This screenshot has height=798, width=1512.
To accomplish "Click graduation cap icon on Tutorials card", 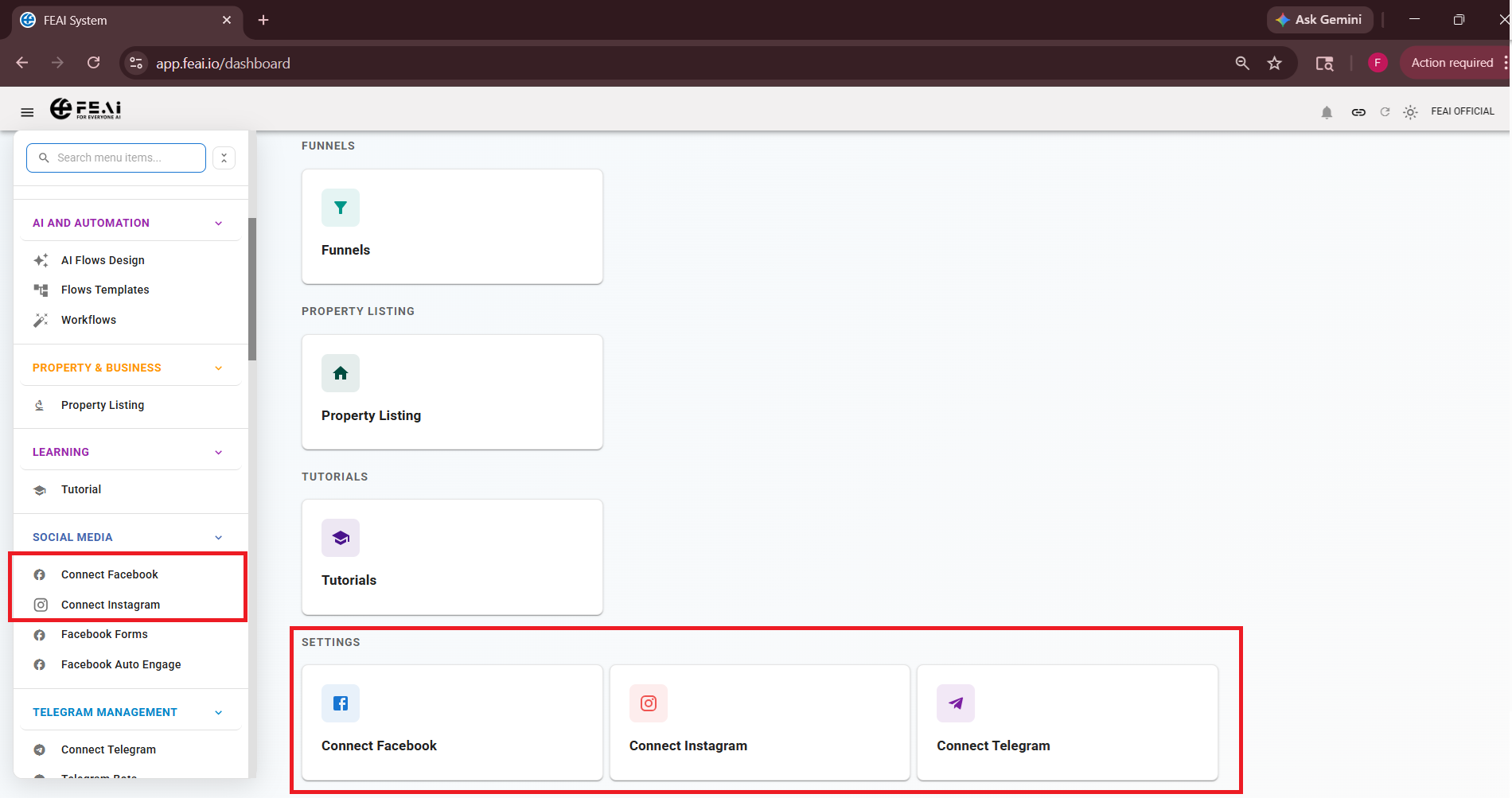I will click(341, 538).
